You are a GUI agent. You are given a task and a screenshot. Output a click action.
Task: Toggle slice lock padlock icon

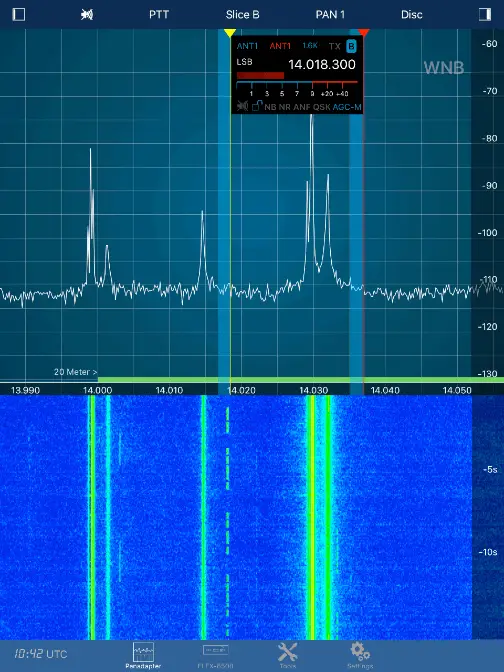(x=256, y=106)
